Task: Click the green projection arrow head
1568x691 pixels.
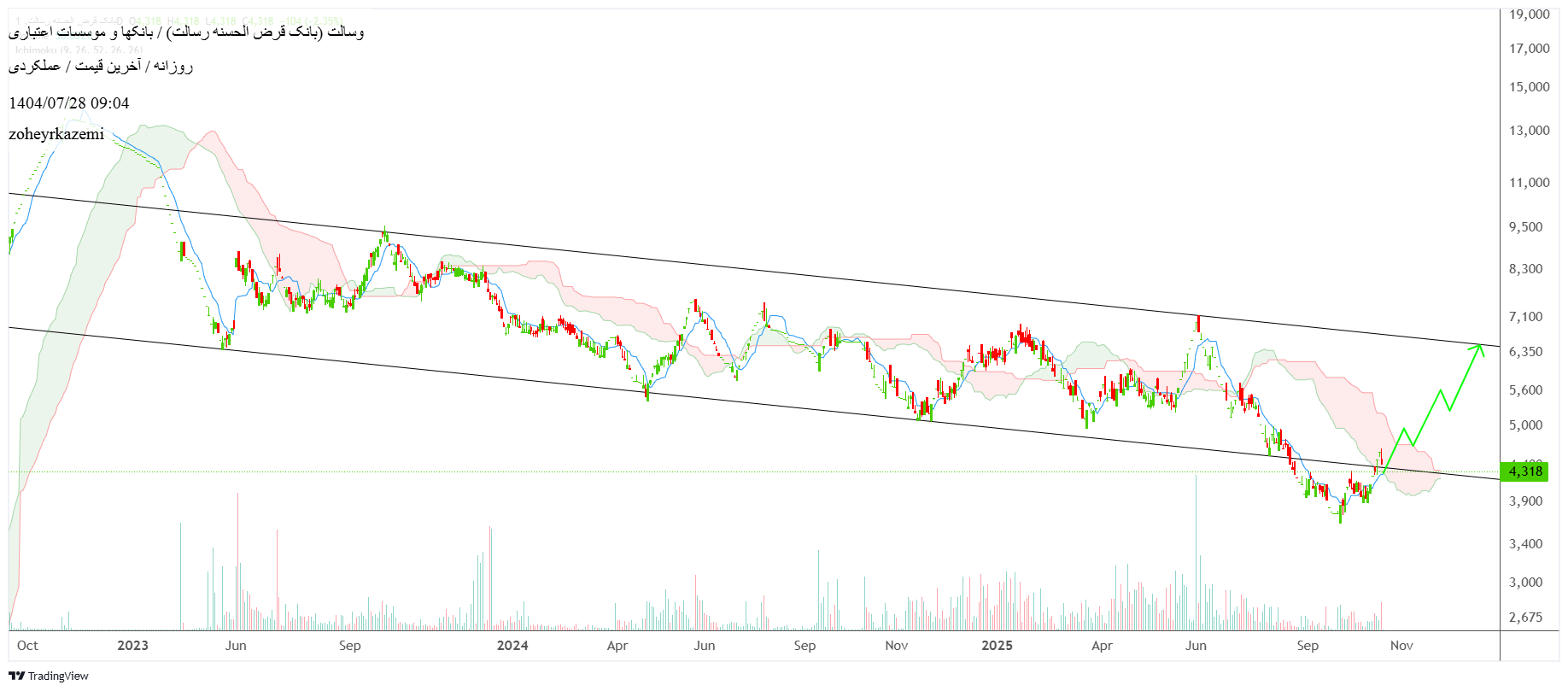Action: pyautogui.click(x=1479, y=348)
